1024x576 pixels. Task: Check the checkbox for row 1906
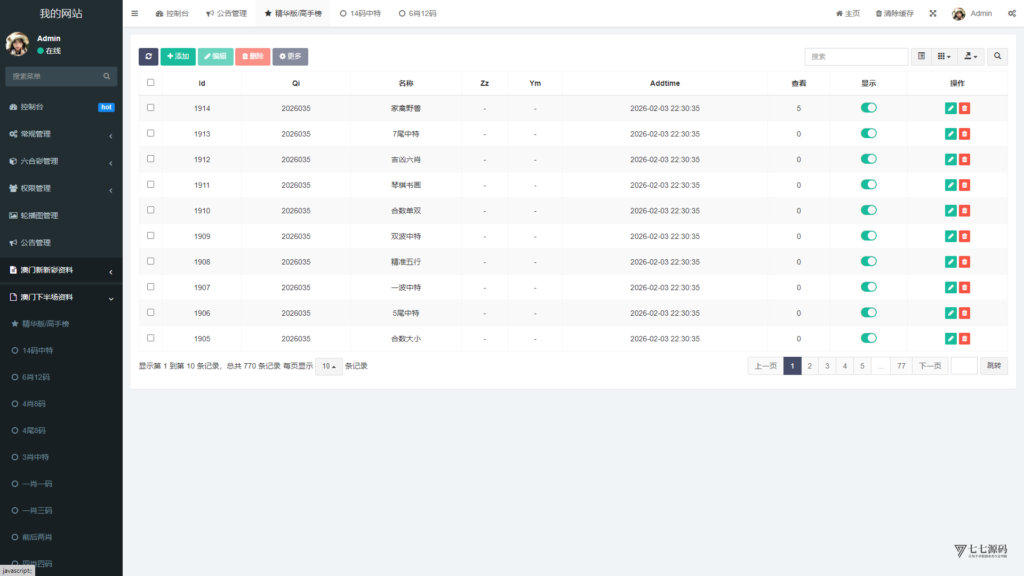(151, 312)
